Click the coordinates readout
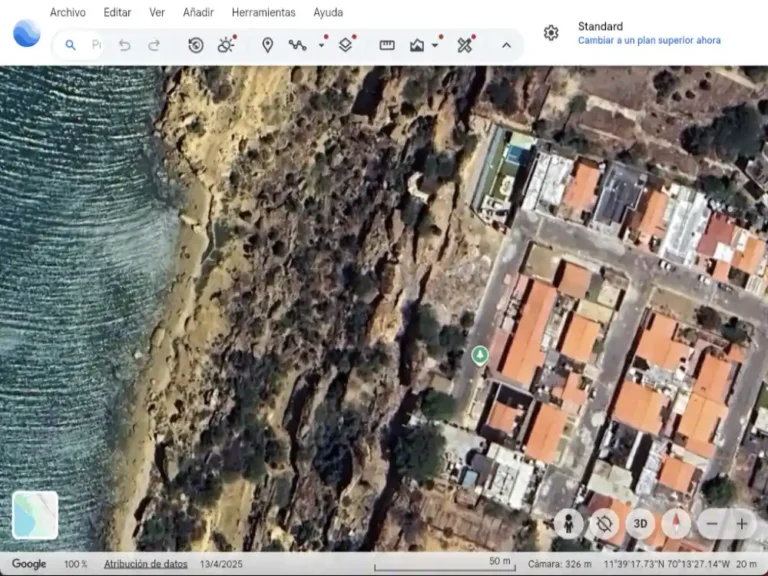 pyautogui.click(x=667, y=564)
